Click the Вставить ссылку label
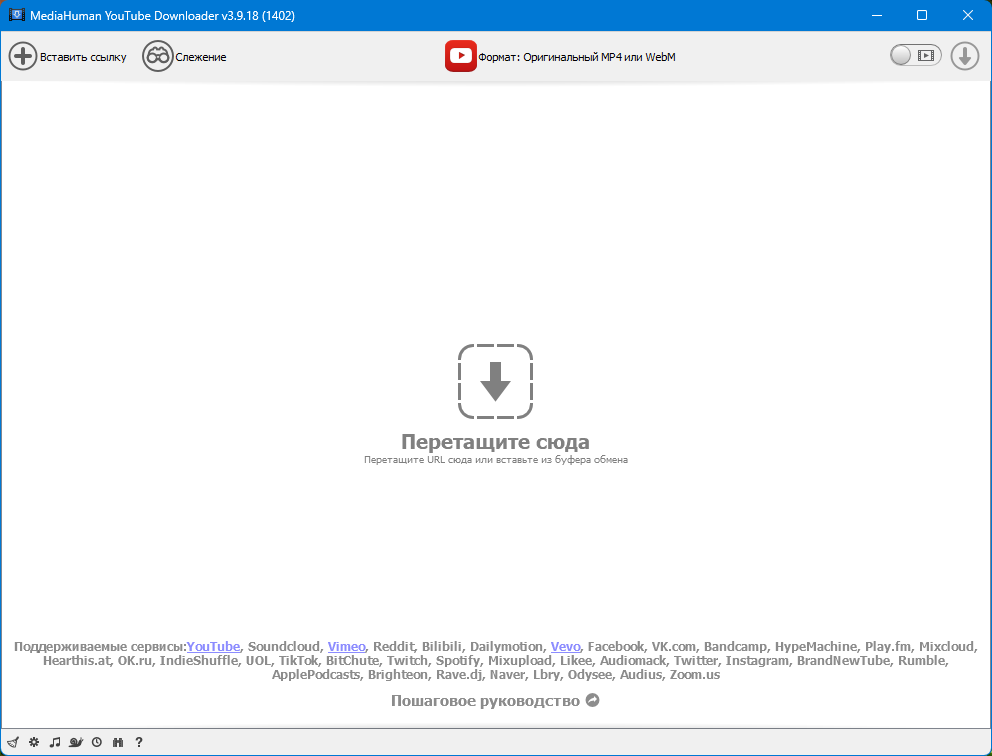Screen dimensions: 992x756 [83, 57]
